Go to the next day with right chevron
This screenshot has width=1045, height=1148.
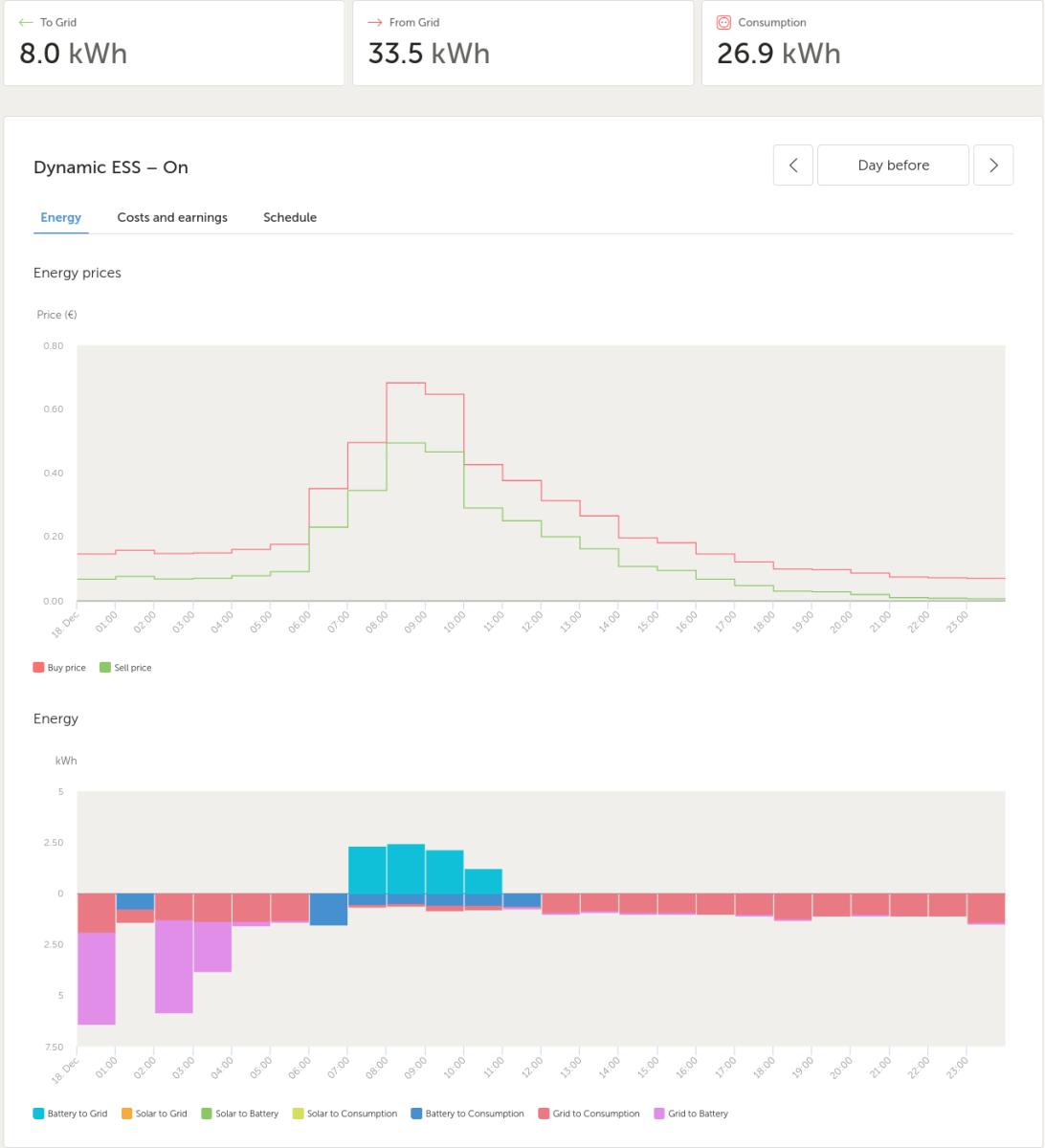(x=993, y=166)
